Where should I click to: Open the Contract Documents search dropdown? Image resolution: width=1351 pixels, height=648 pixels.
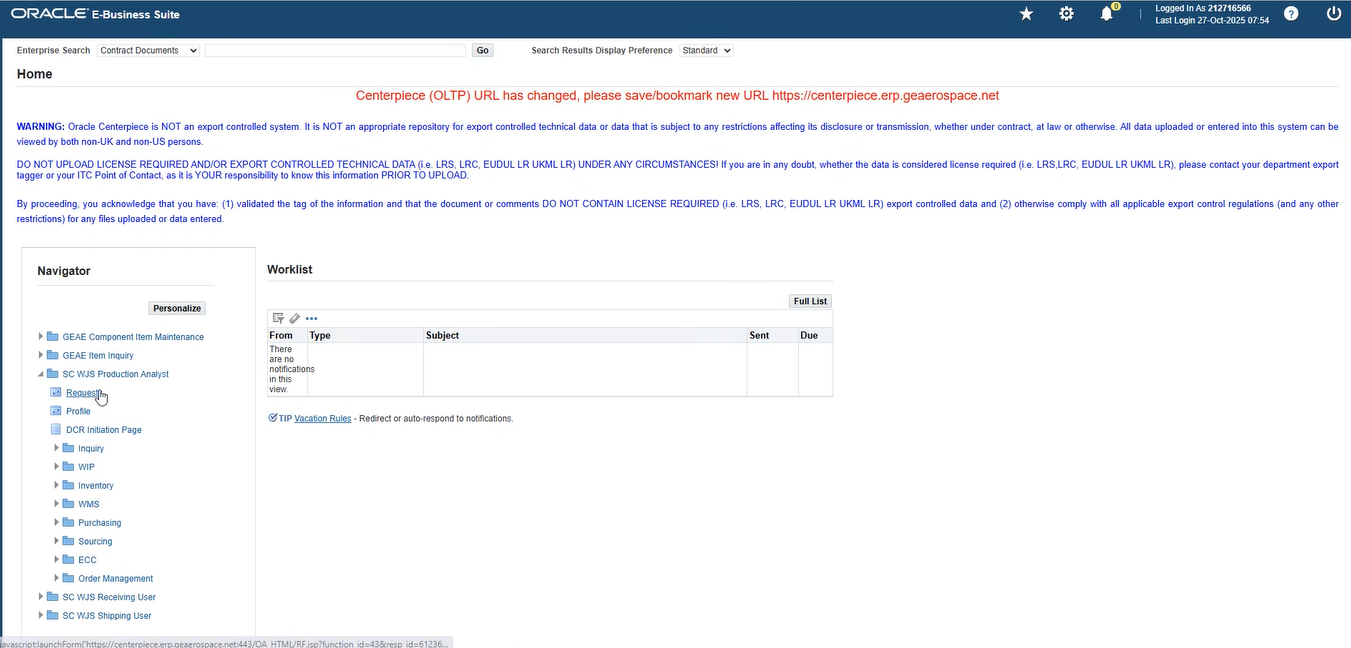point(148,50)
